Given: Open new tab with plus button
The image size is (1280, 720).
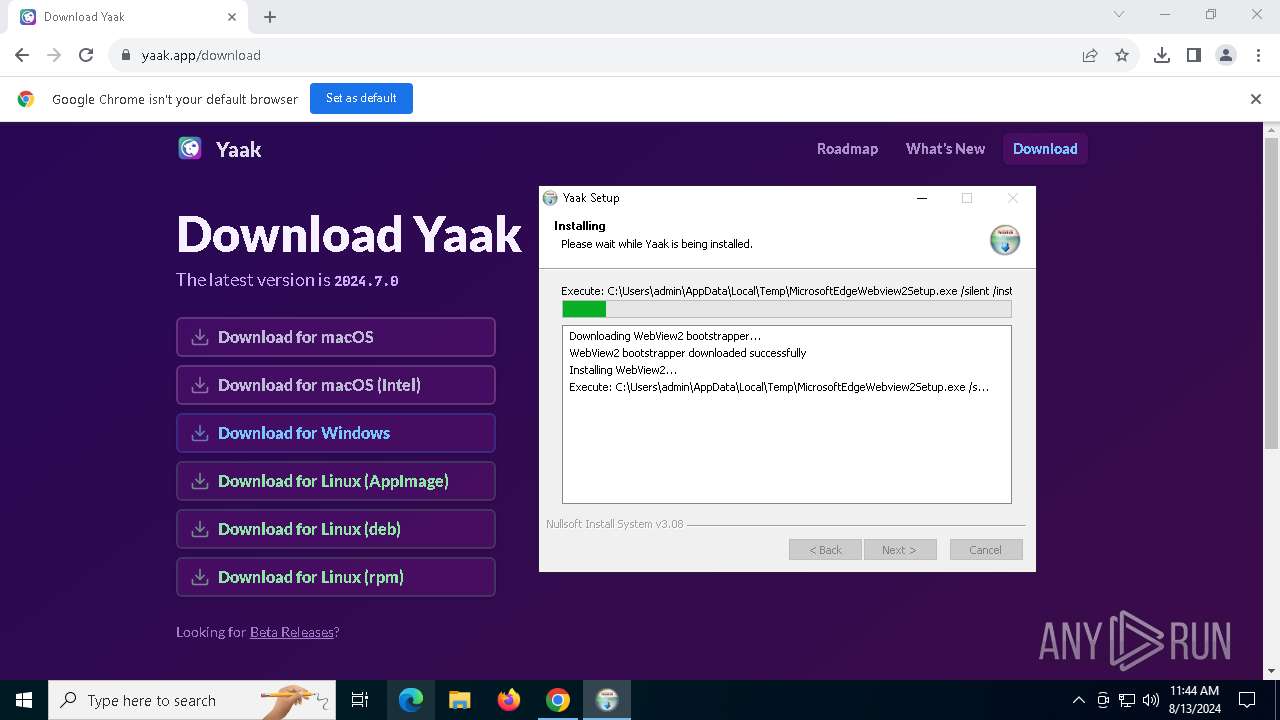Looking at the screenshot, I should click(x=270, y=17).
